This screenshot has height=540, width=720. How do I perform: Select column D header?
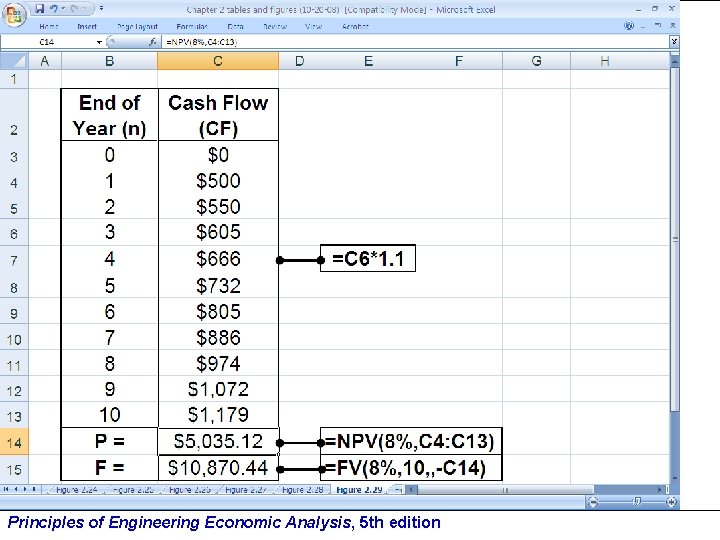coord(299,61)
